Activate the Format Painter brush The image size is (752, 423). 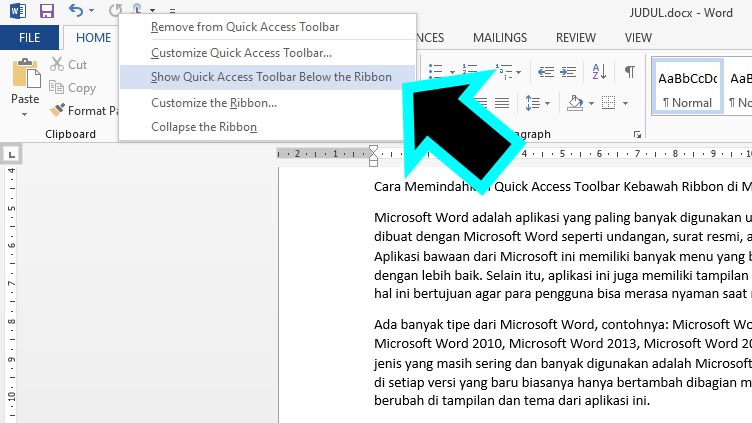(x=83, y=110)
